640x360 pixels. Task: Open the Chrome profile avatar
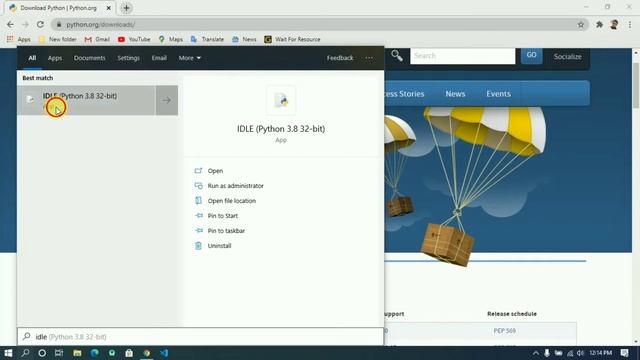pyautogui.click(x=614, y=24)
